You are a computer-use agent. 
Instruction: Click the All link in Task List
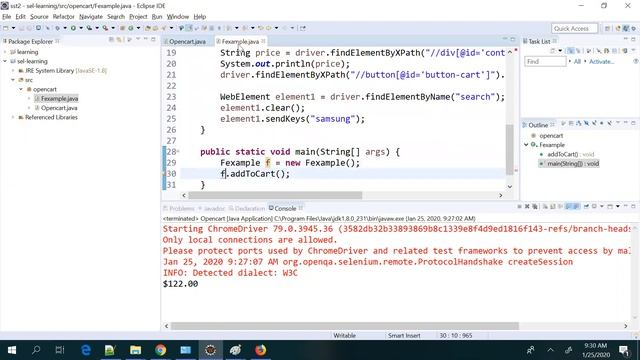(x=577, y=62)
